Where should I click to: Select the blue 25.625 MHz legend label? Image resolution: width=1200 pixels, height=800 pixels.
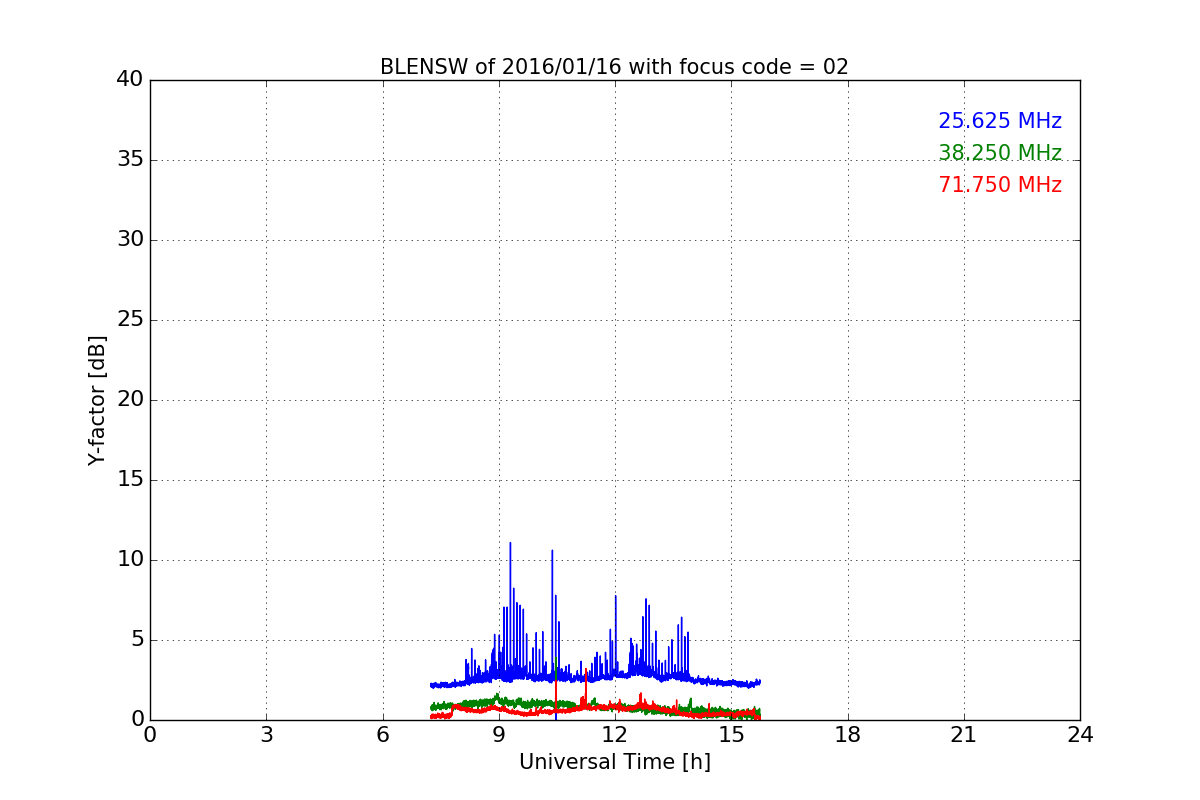coord(1000,121)
